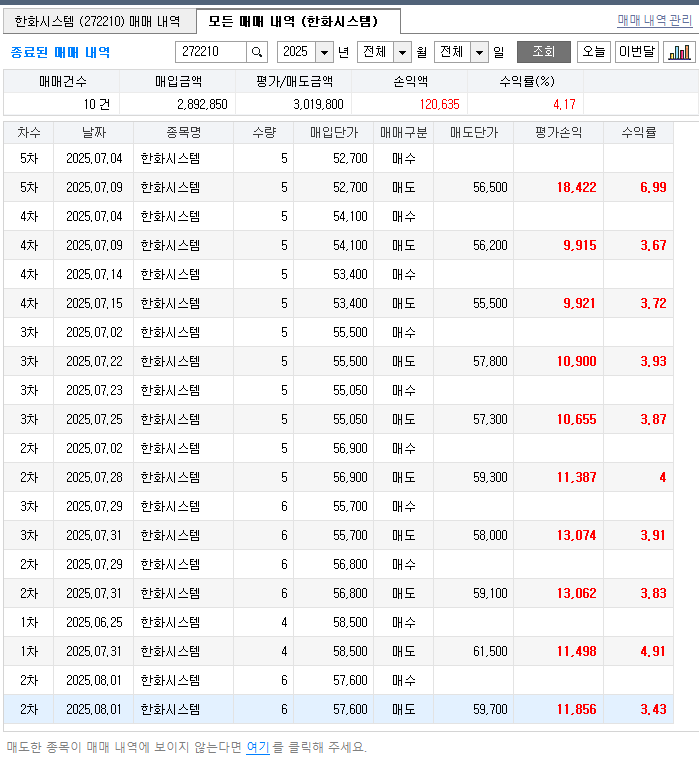
Task: Open the 매매 내역 관리 link
Action: [x=655, y=20]
